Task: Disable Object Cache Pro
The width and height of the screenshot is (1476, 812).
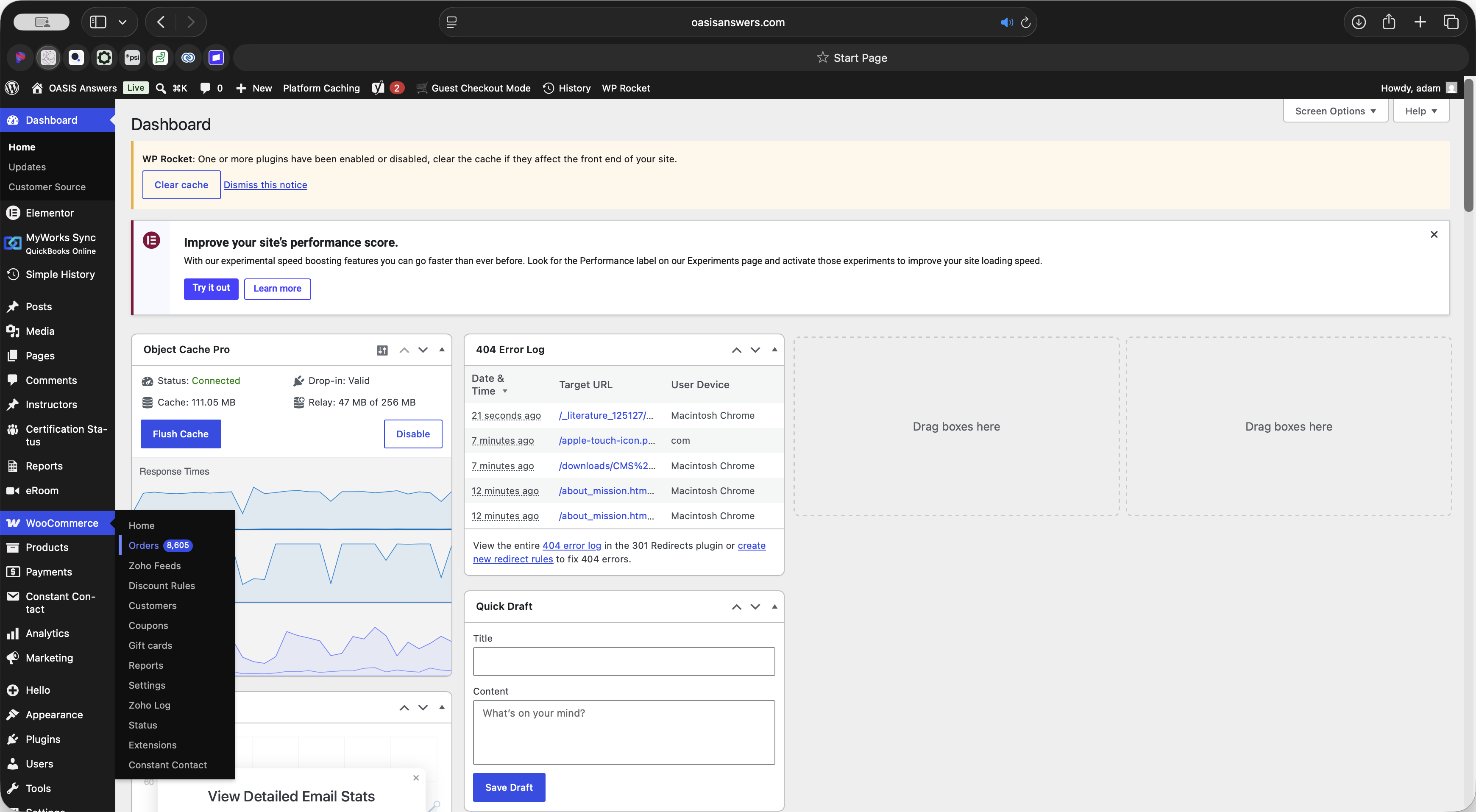Action: click(412, 434)
